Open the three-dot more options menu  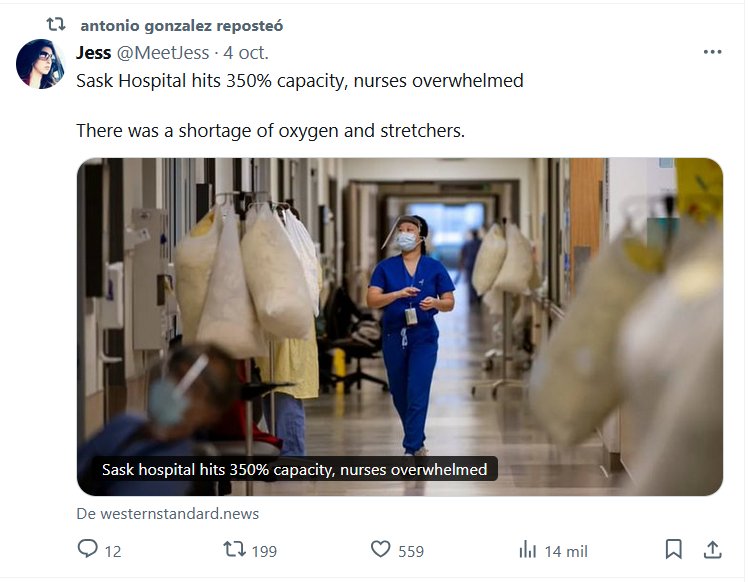(x=712, y=52)
